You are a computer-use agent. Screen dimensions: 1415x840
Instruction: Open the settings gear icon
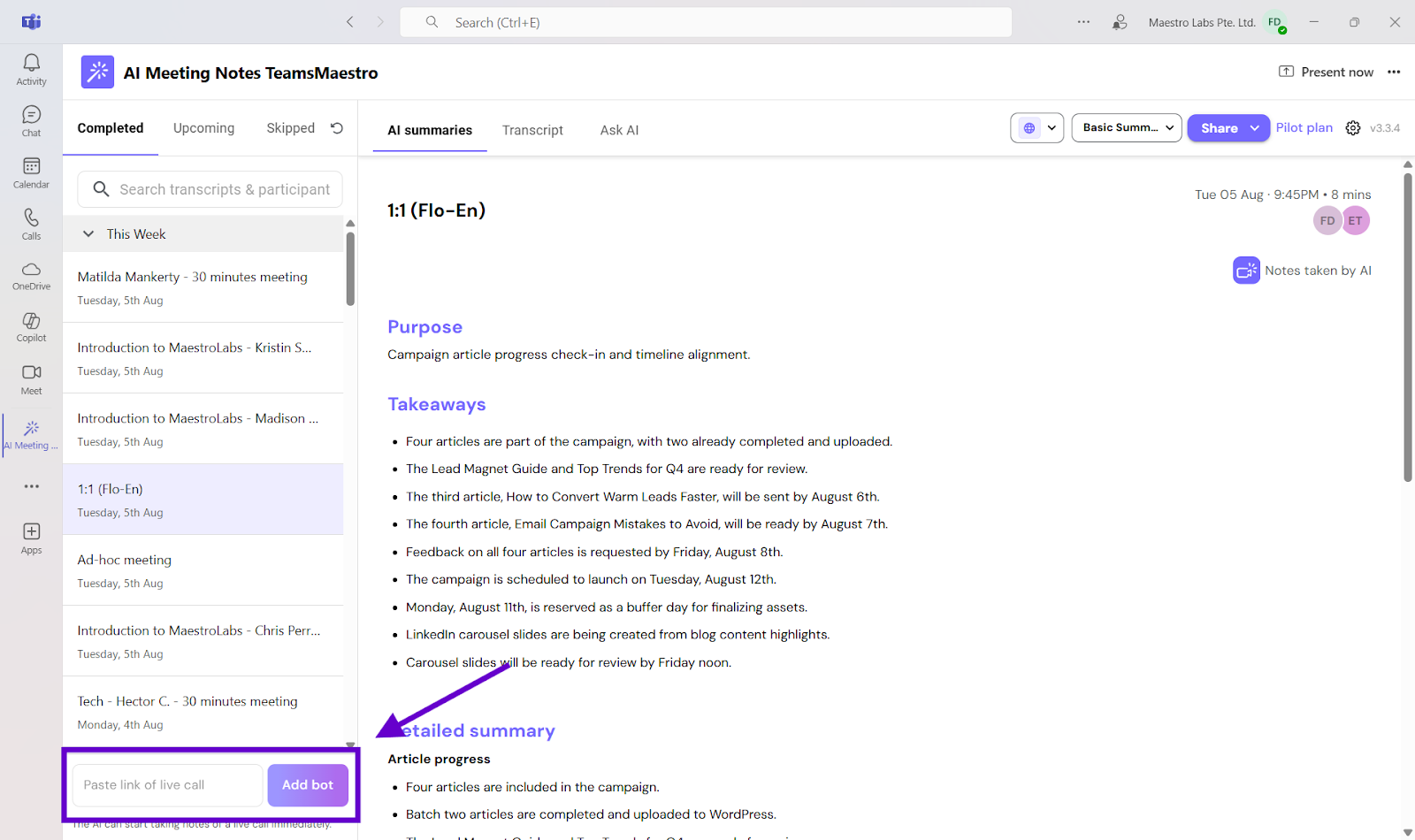point(1353,128)
